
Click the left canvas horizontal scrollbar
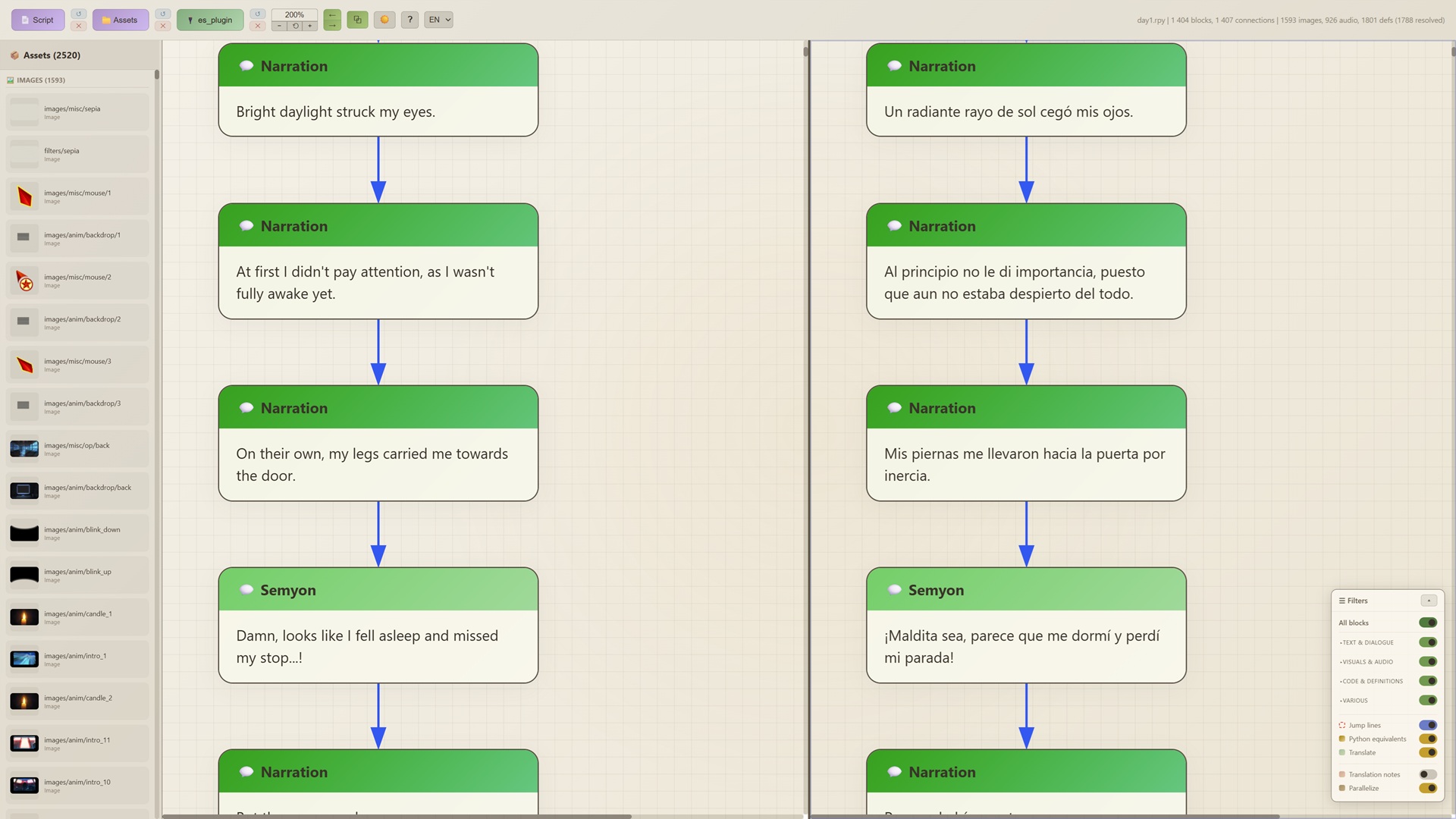pos(397,816)
